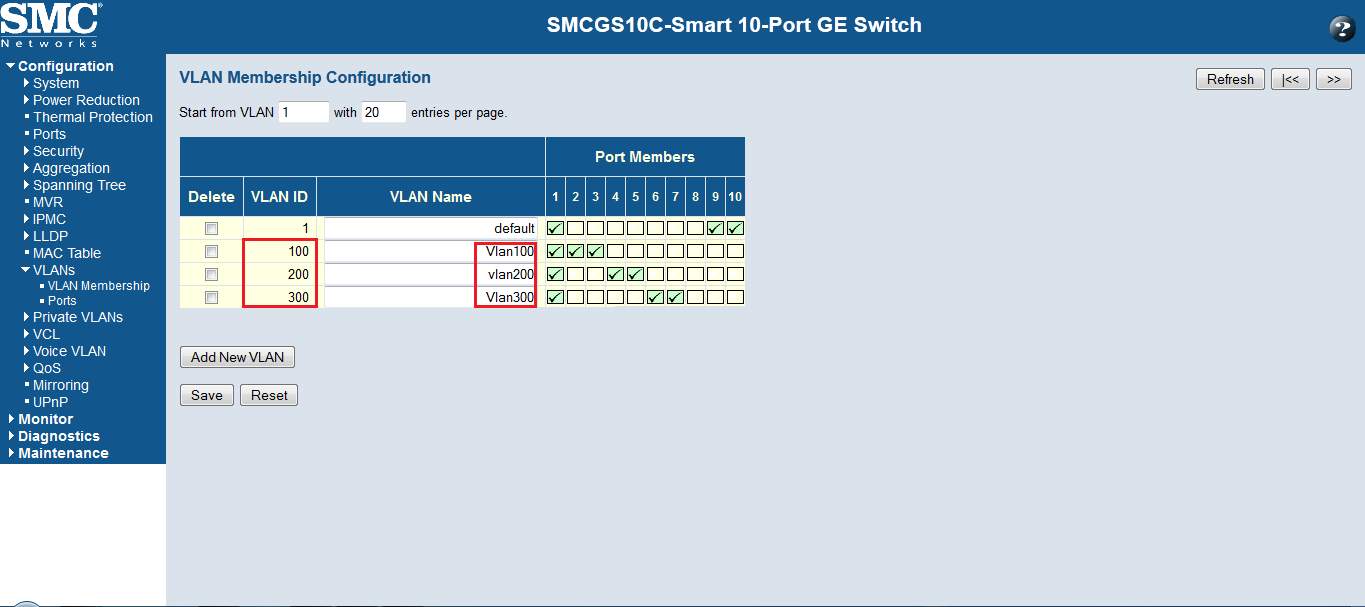This screenshot has height=607, width=1365.
Task: Go to next VLAN entries page
Action: tap(1334, 80)
